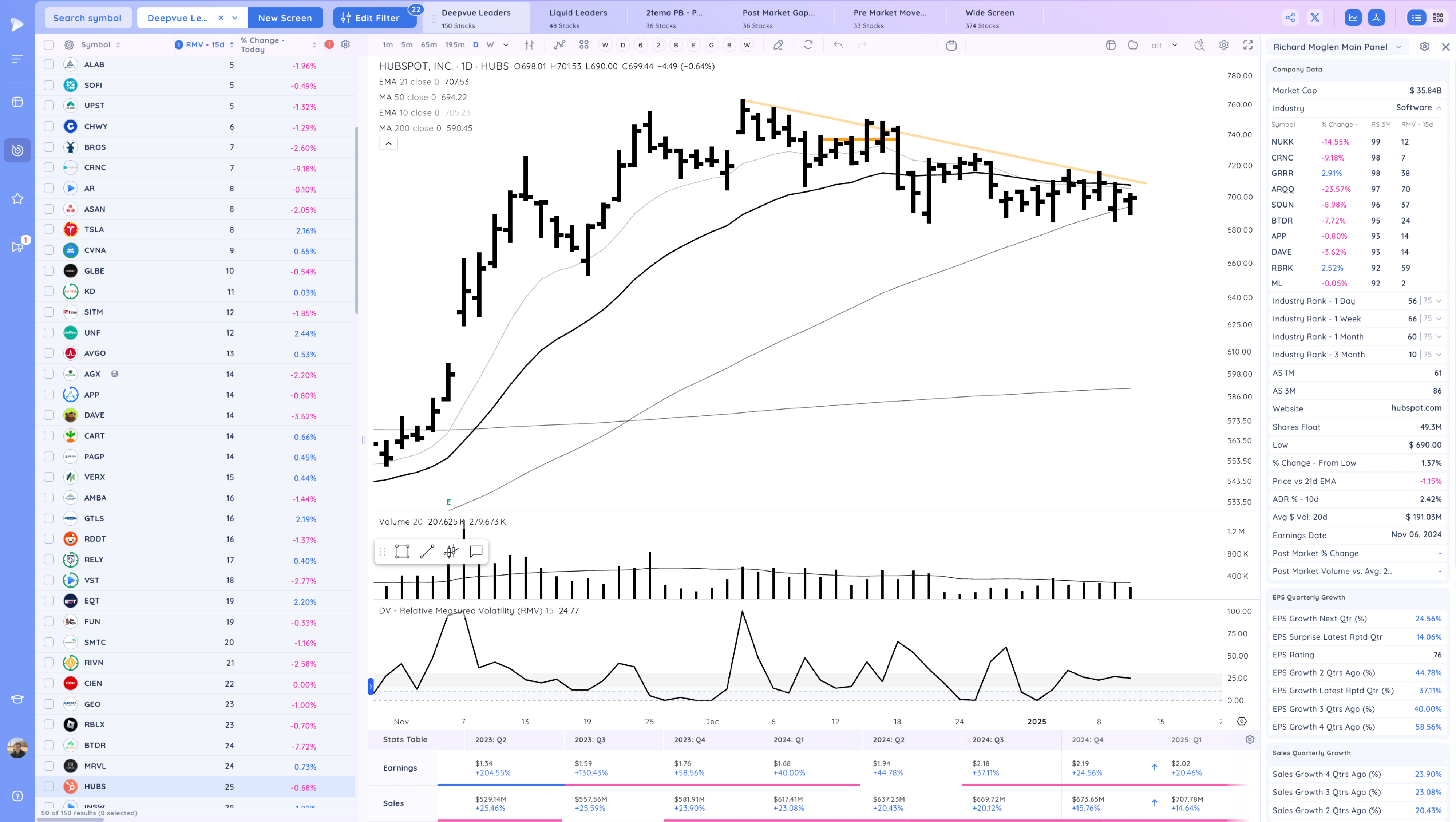The width and height of the screenshot is (1456, 822).
Task: Open Edit Filter button
Action: click(x=374, y=17)
